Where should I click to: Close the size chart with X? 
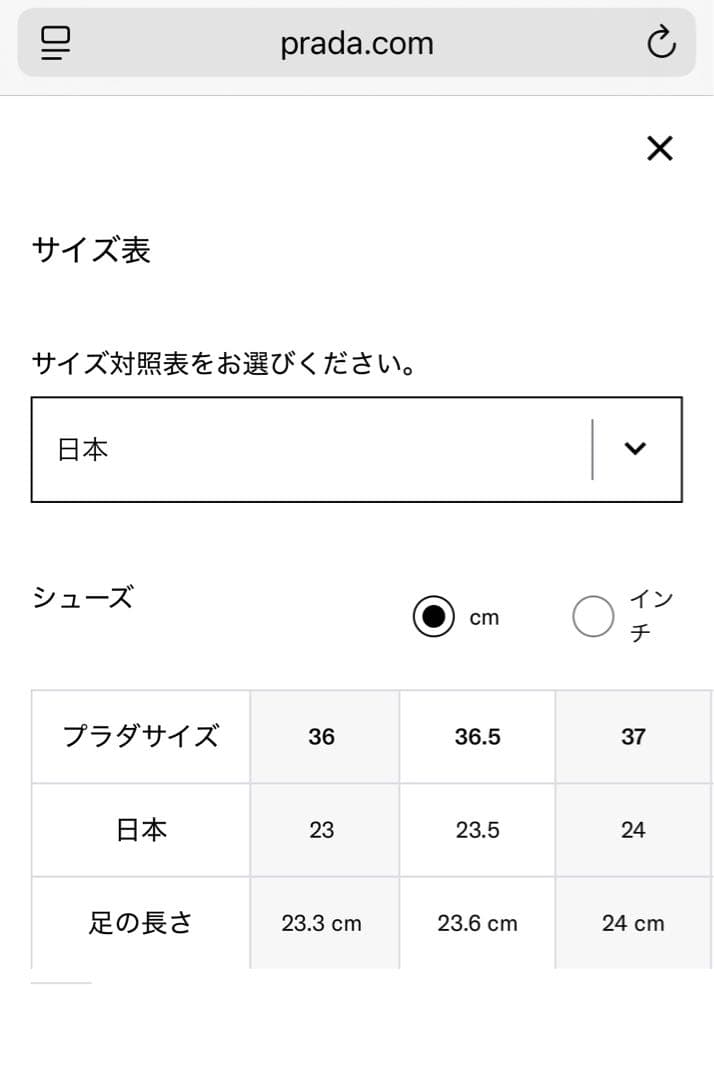point(660,149)
